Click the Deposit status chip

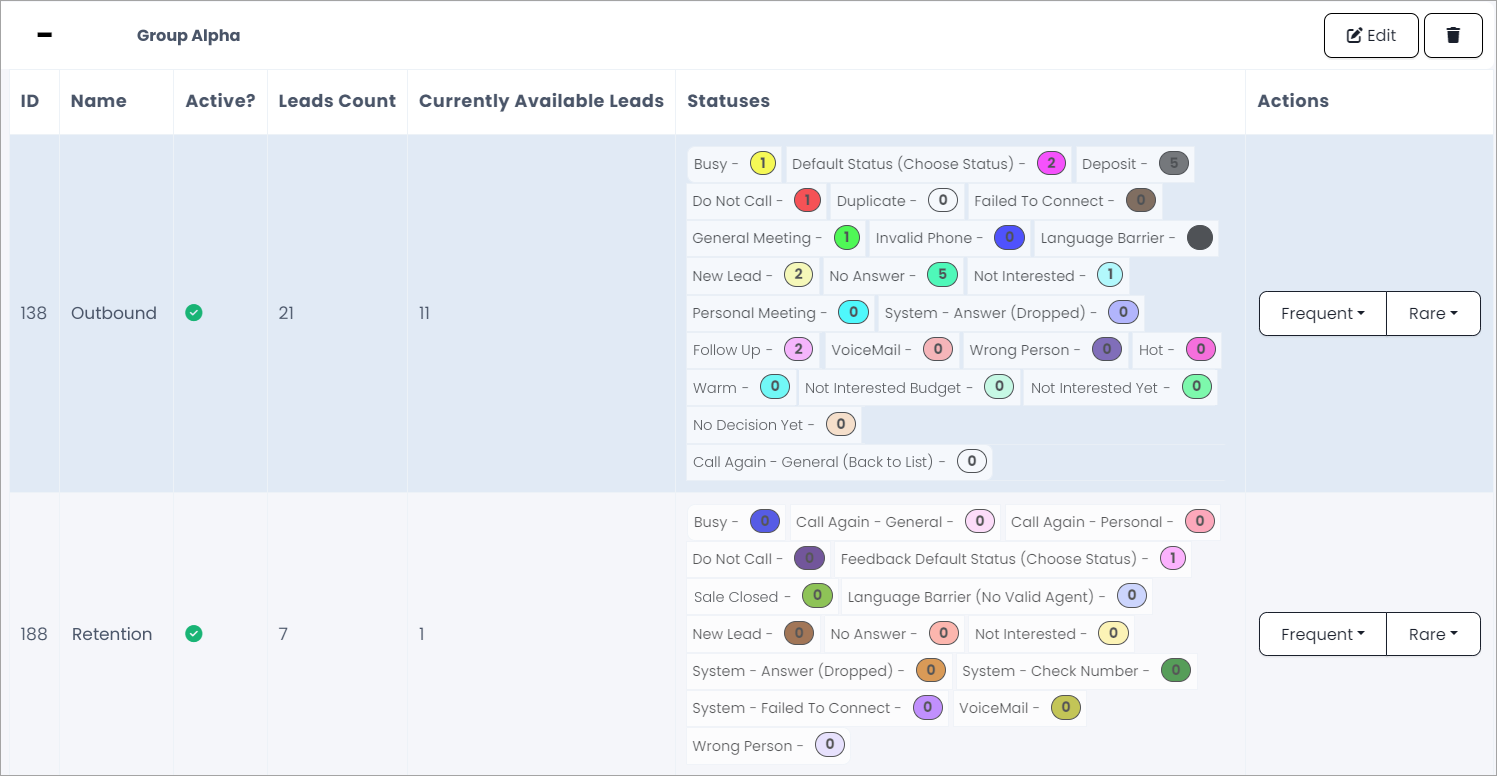click(1135, 164)
